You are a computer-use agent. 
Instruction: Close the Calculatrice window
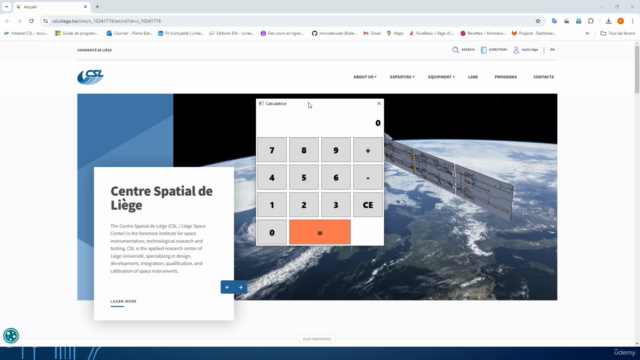click(379, 104)
